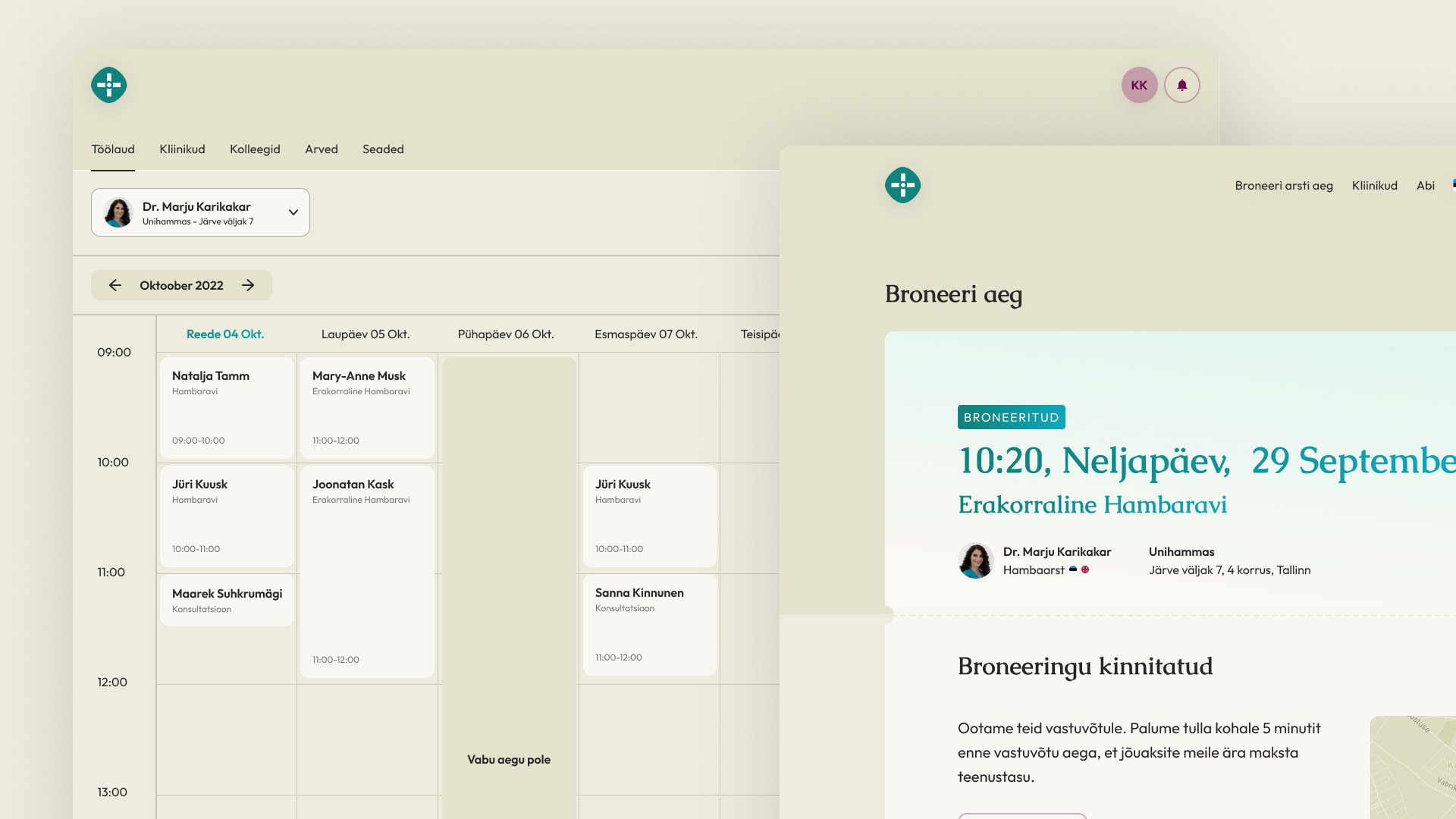Click the teal clinic logo top left

108,84
